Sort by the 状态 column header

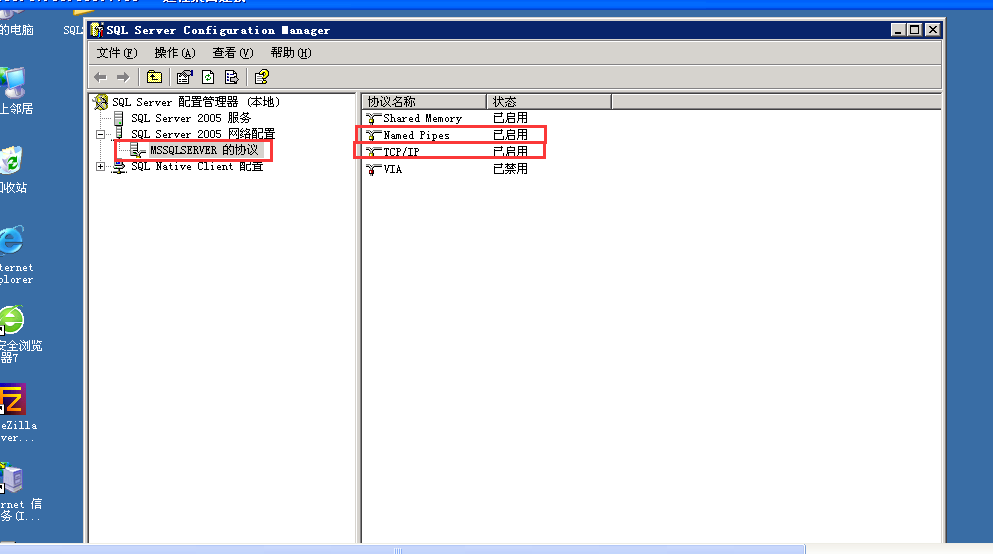click(549, 101)
